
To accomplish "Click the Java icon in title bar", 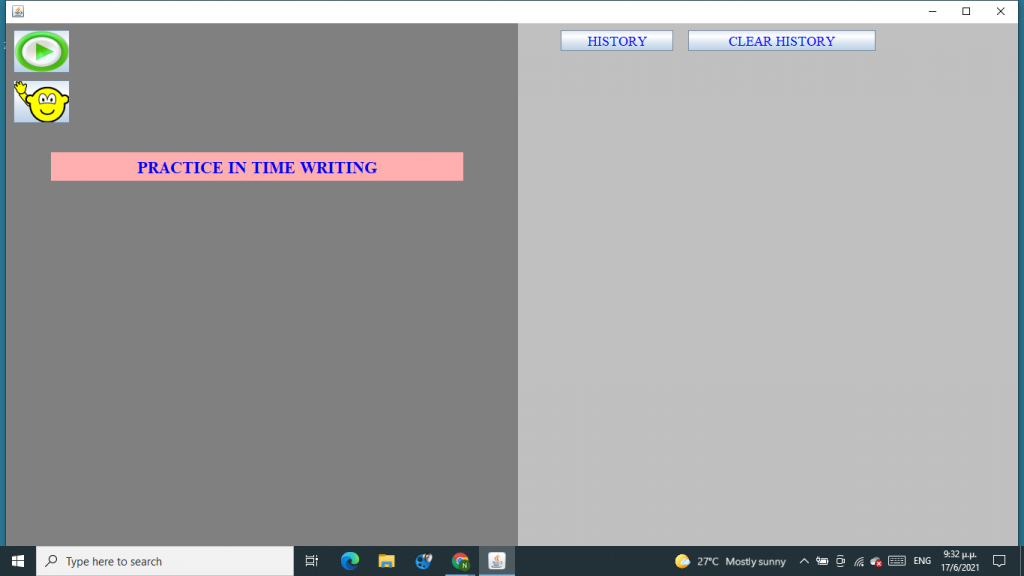I will [x=17, y=11].
